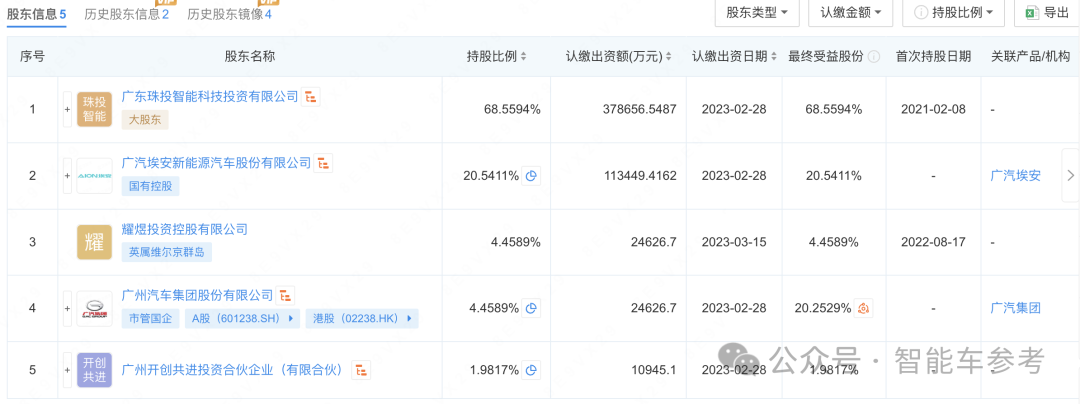1080x404 pixels.
Task: View pie chart beside 1.9817% holding ratio
Action: coord(531,370)
